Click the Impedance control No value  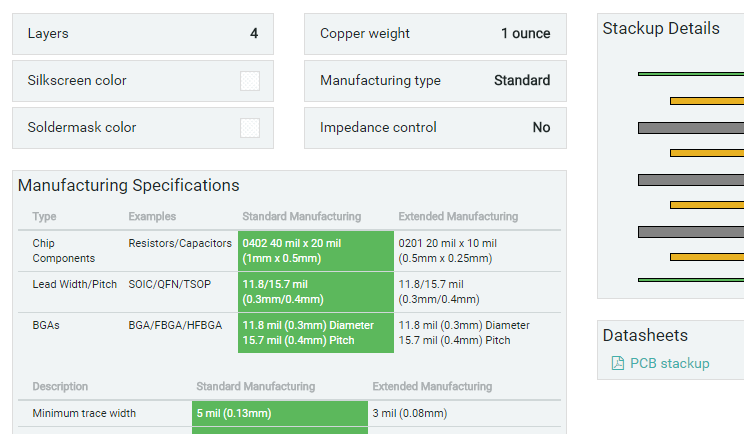pos(541,128)
